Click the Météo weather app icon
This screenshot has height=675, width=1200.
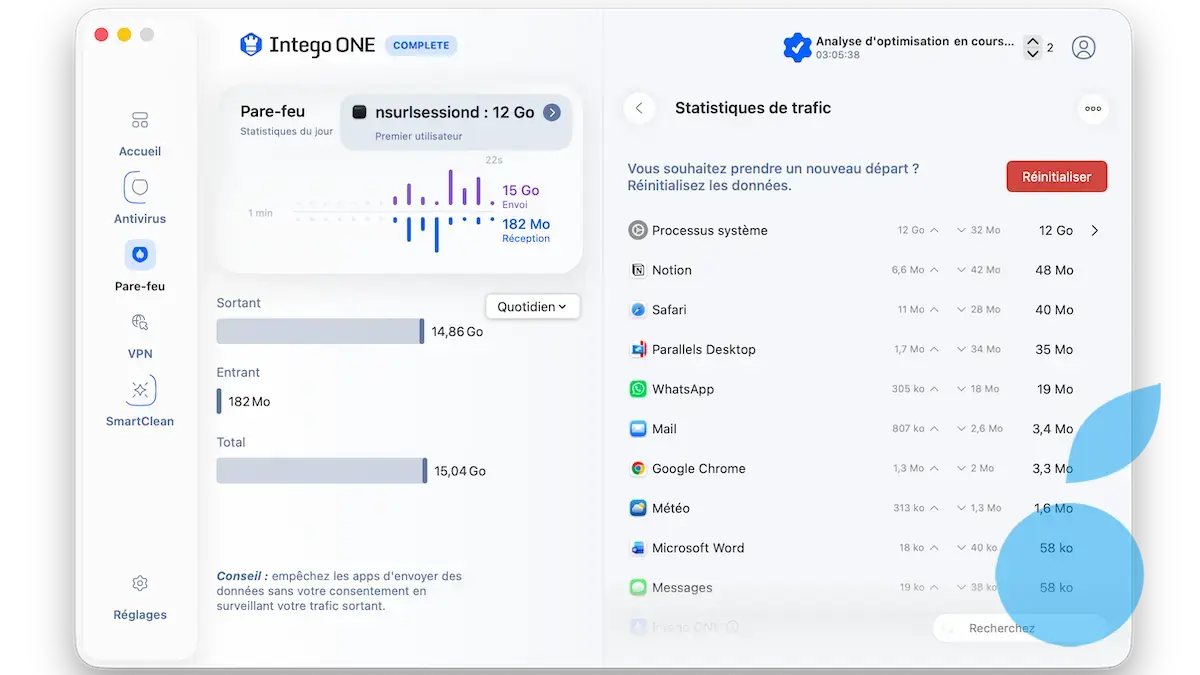[638, 508]
